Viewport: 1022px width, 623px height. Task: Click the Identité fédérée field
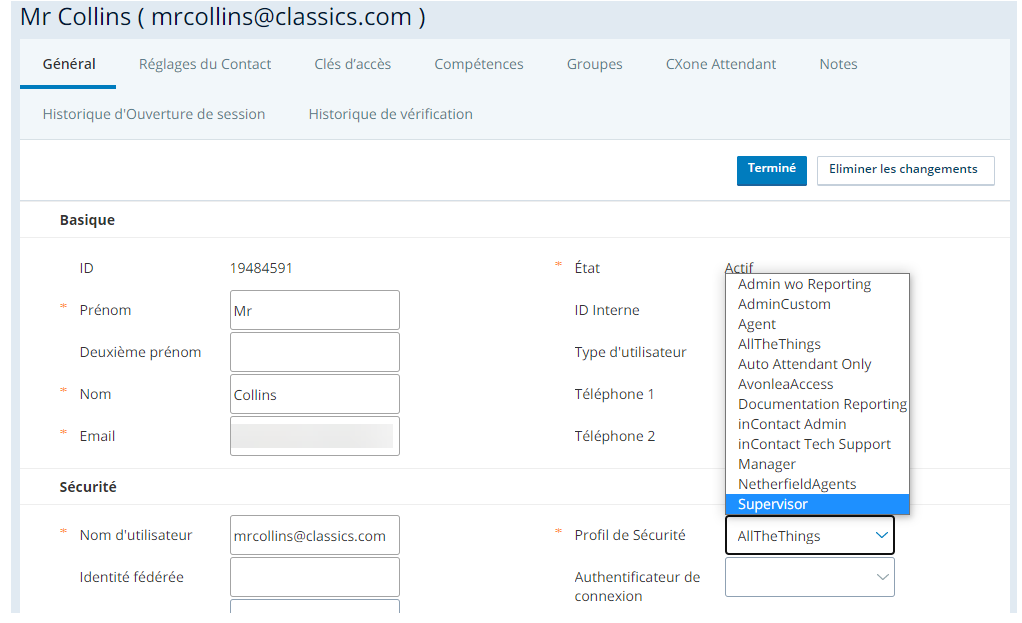[314, 577]
